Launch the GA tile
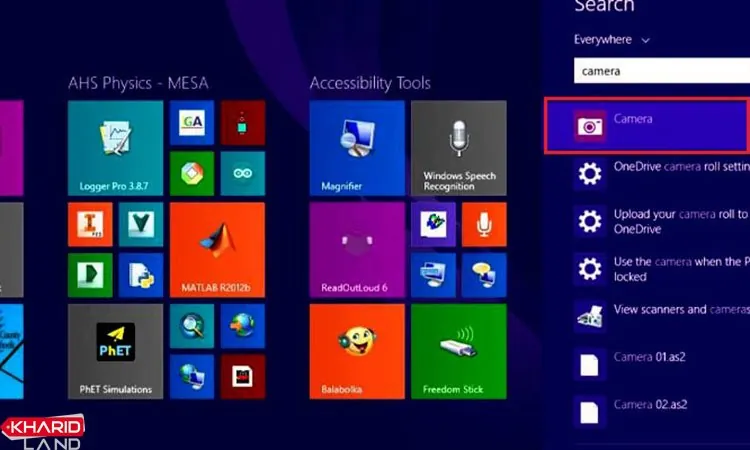Screen dimensions: 750x450 pyautogui.click(x=192, y=123)
